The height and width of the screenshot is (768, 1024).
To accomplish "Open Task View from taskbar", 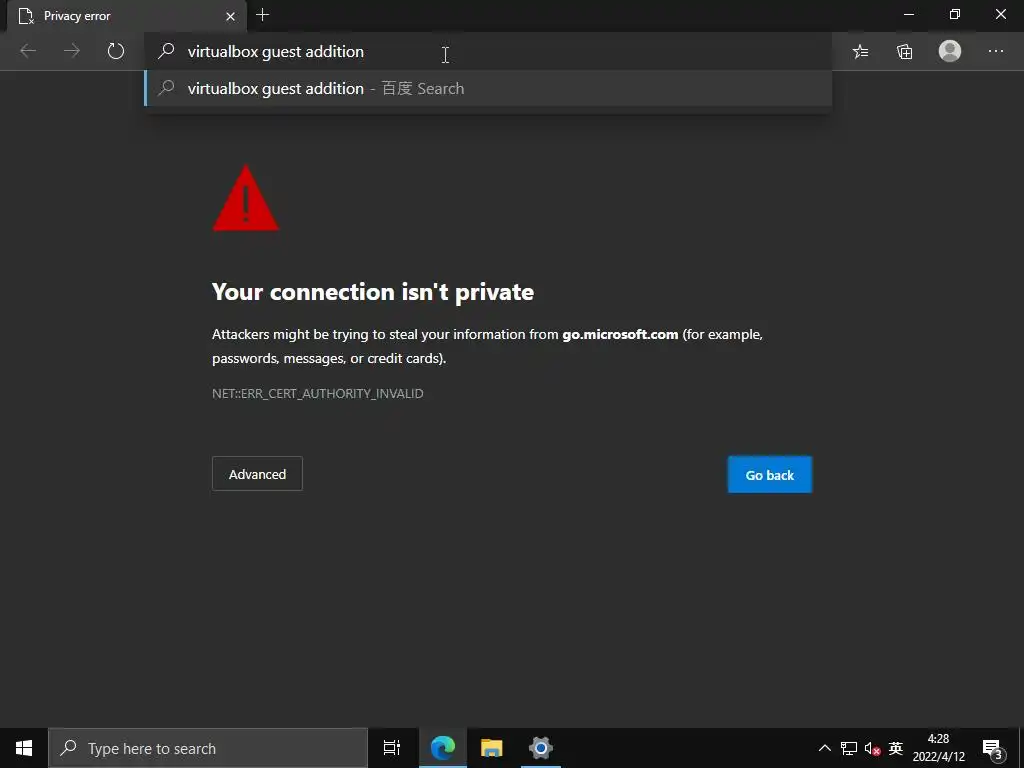I will click(x=392, y=748).
